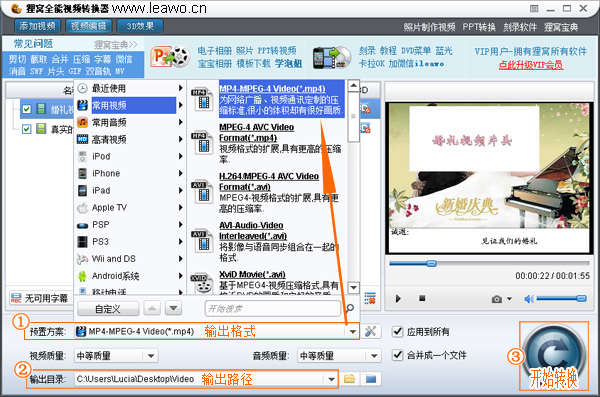The width and height of the screenshot is (600, 397).
Task: Click the play button under preview
Action: pos(398,298)
